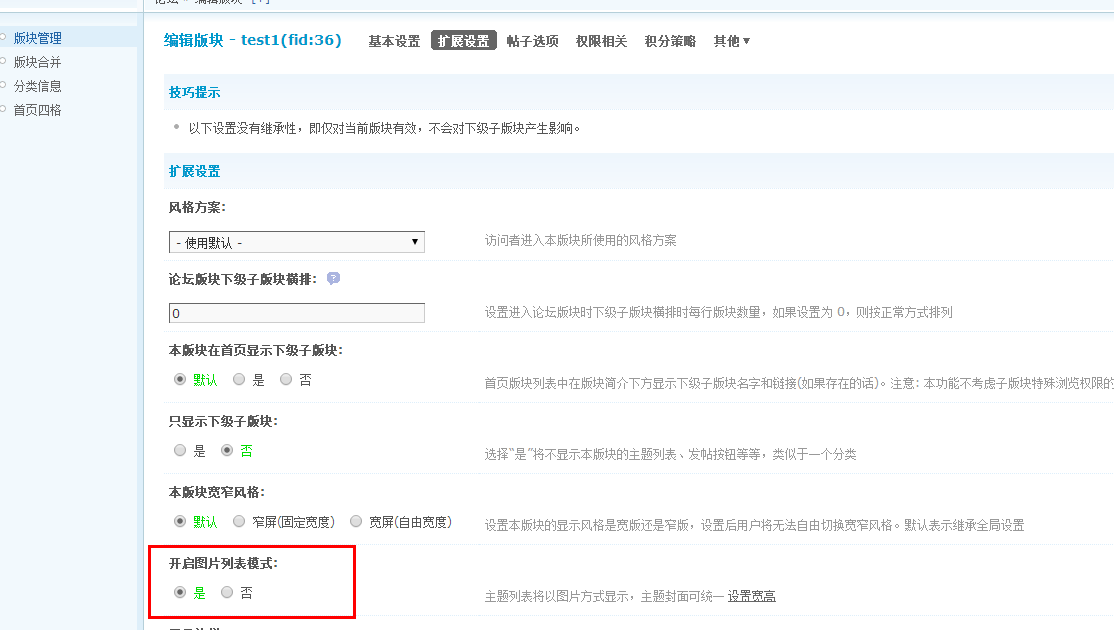Viewport: 1114px width, 630px height.
Task: Open the 版块合并 sidebar item
Action: 38,63
